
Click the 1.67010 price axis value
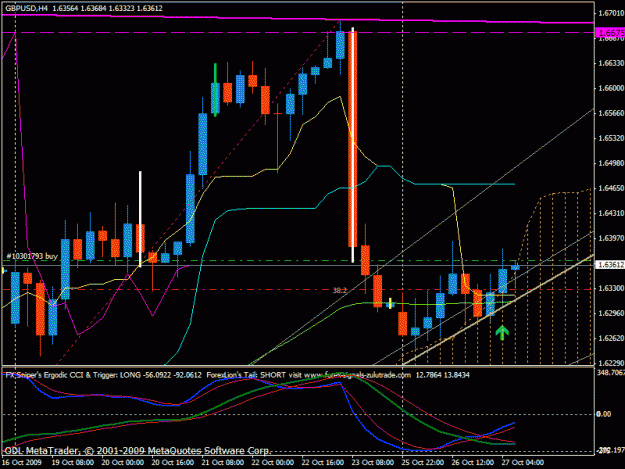pyautogui.click(x=611, y=13)
